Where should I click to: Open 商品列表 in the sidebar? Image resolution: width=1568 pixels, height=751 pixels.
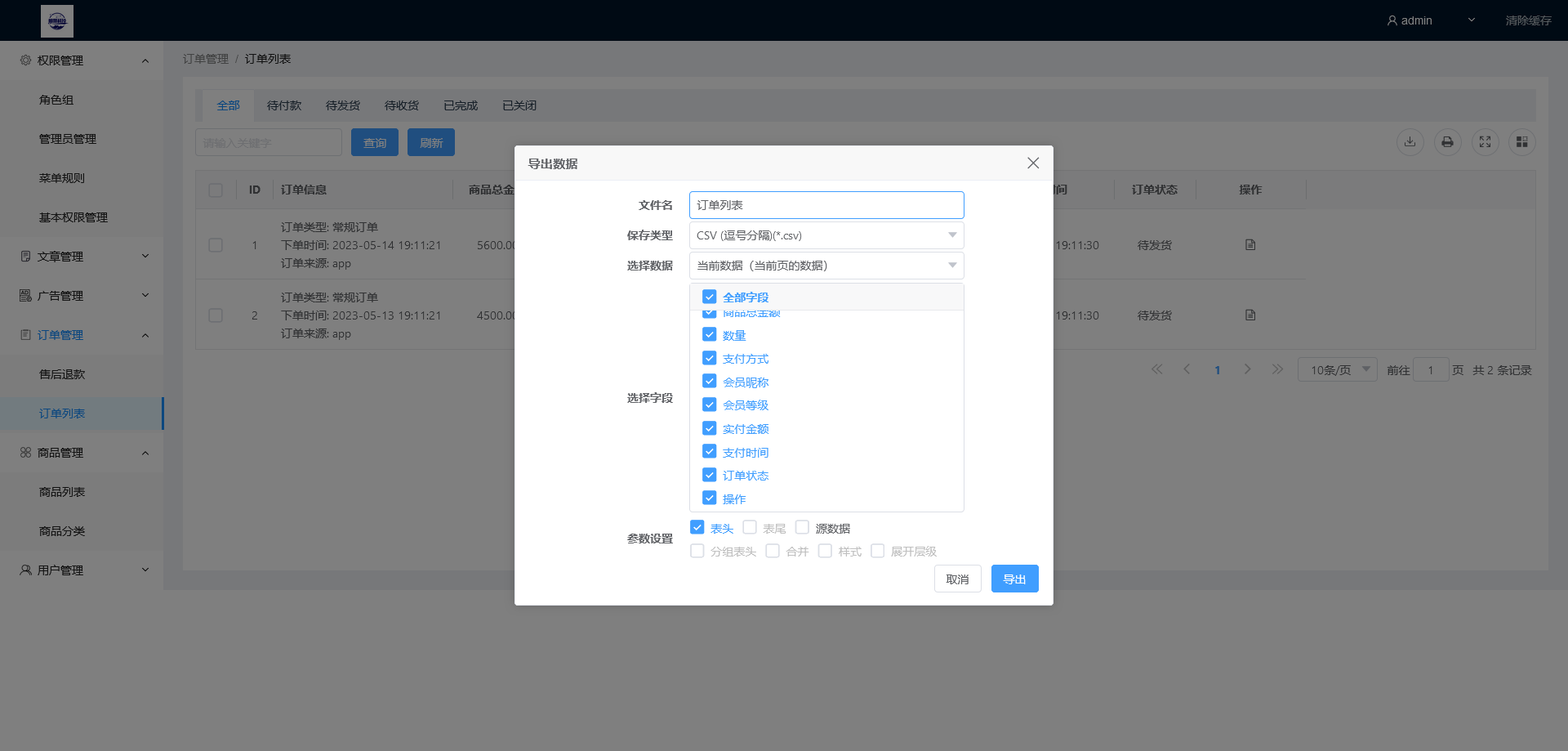click(82, 492)
